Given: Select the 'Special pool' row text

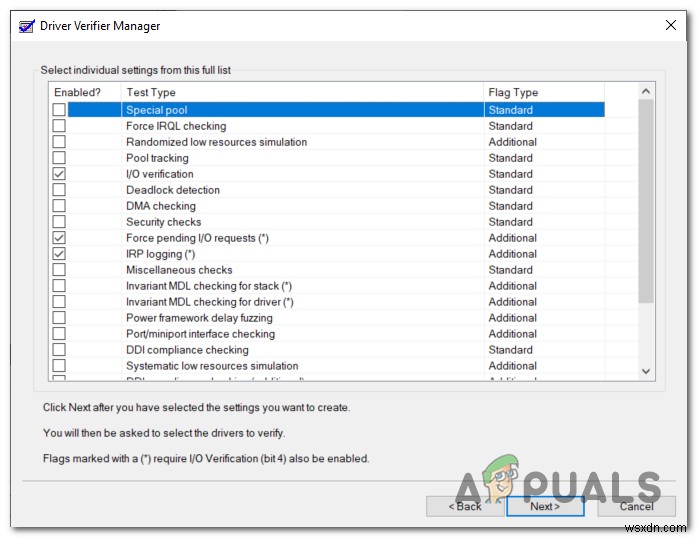Looking at the screenshot, I should (x=157, y=110).
